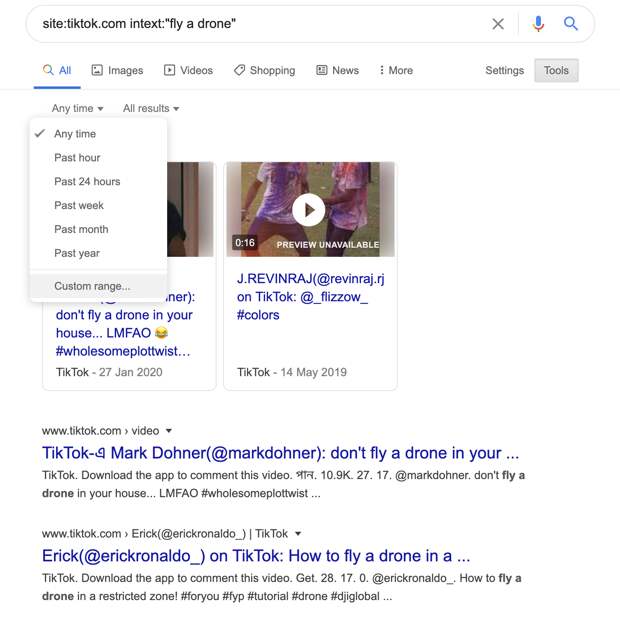Start voice search with the microphone icon
The image size is (620, 619).
click(x=538, y=24)
